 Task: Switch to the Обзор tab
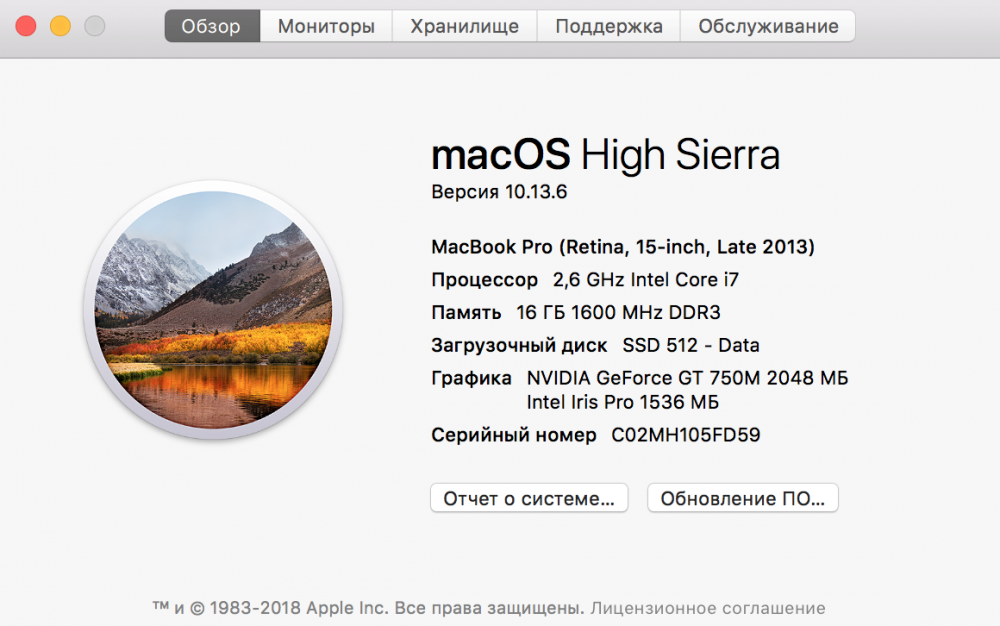(212, 26)
